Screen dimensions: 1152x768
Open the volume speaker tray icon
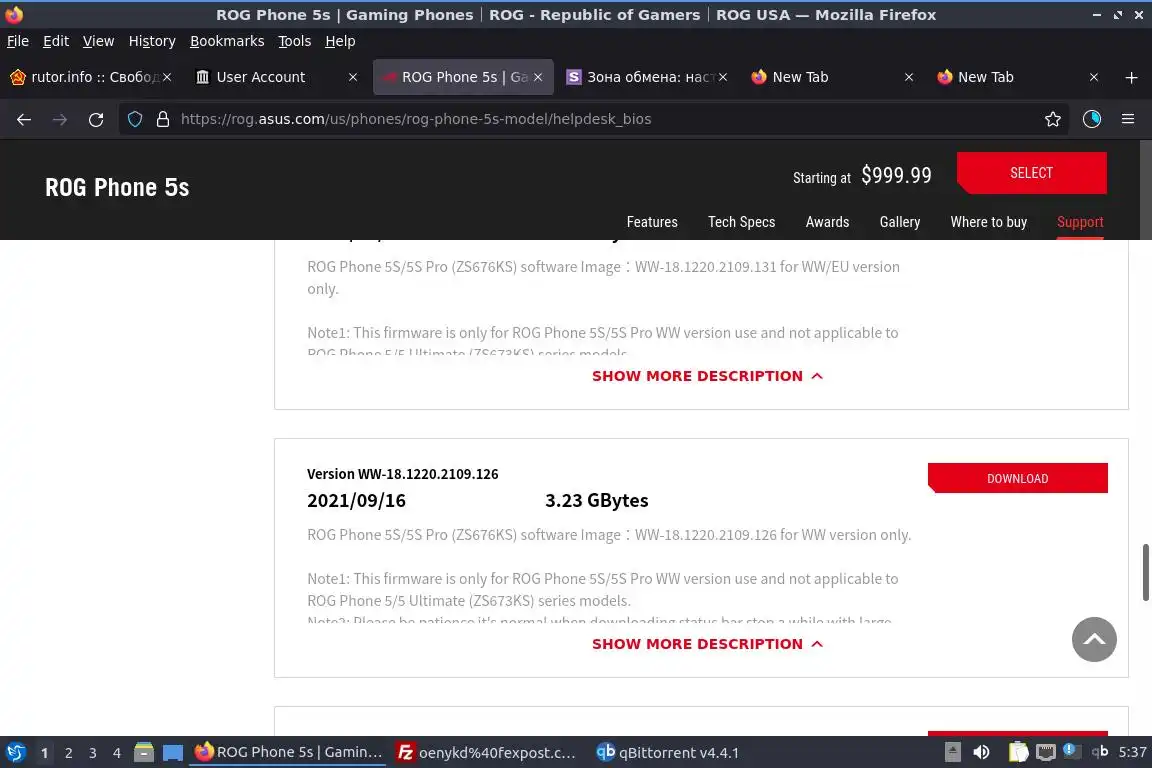click(981, 753)
